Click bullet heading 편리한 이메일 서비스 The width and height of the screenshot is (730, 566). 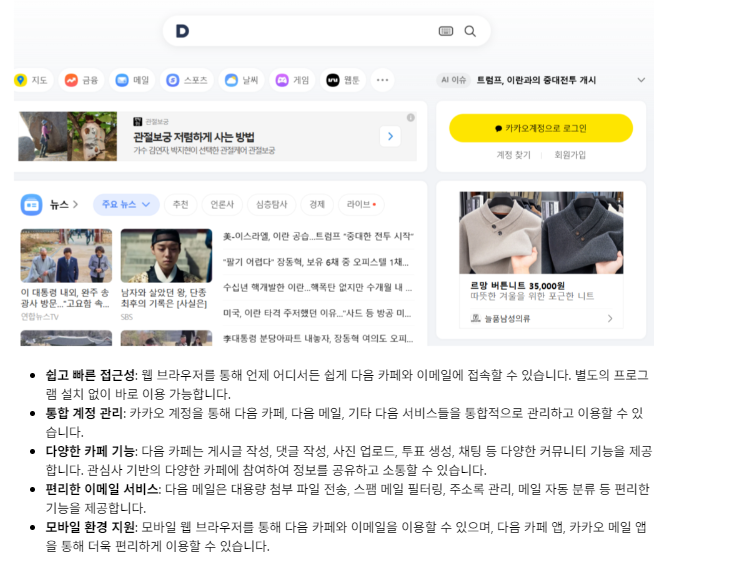click(x=102, y=489)
